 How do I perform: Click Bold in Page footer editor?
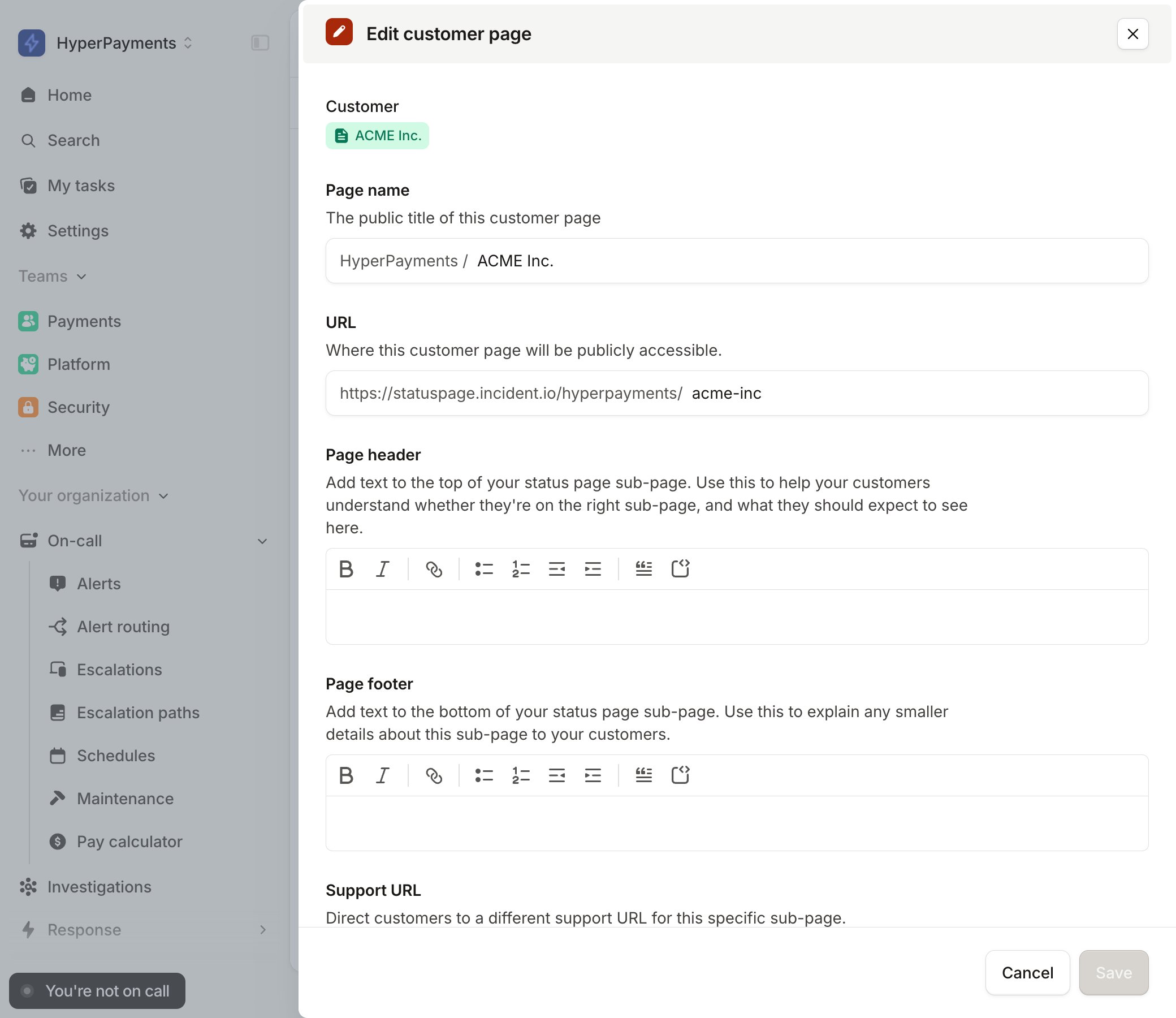[346, 775]
